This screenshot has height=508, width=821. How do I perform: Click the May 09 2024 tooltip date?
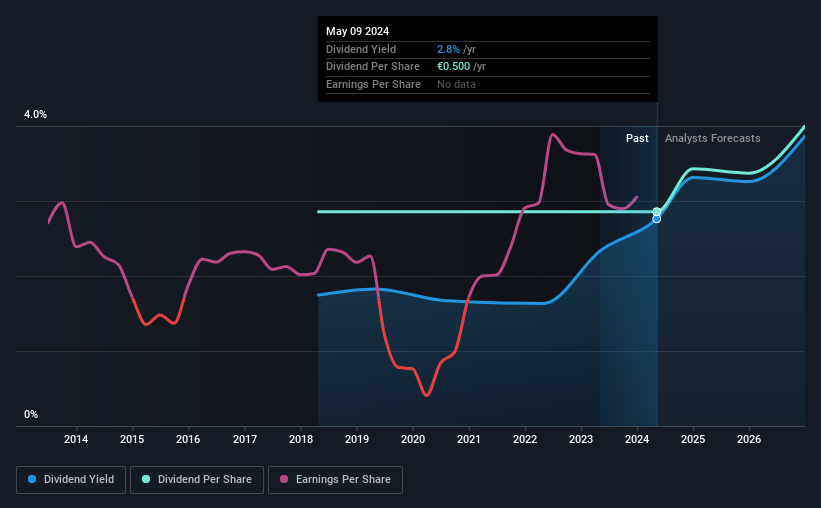pos(358,31)
